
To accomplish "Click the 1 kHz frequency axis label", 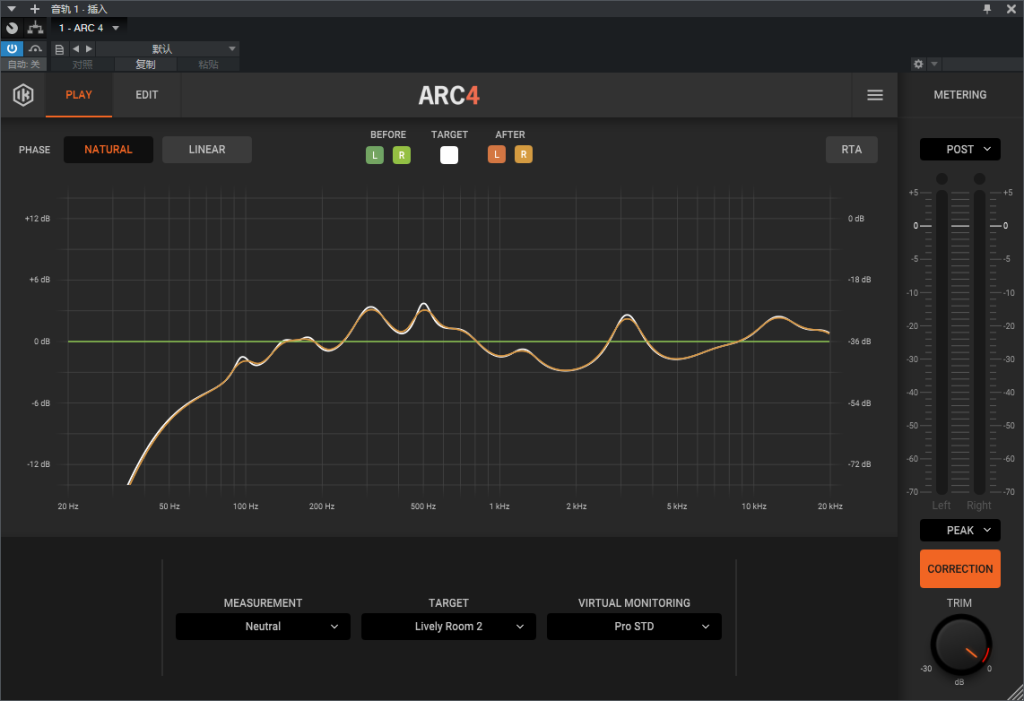I will pos(500,506).
